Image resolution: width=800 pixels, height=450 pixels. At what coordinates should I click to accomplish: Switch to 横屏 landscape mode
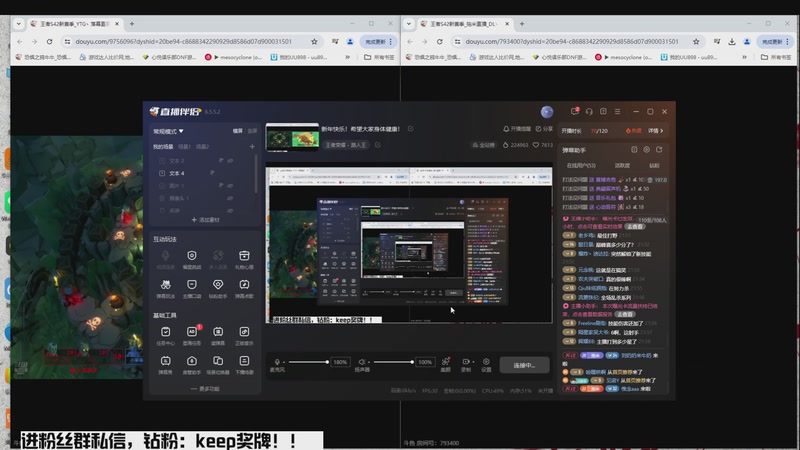click(238, 131)
